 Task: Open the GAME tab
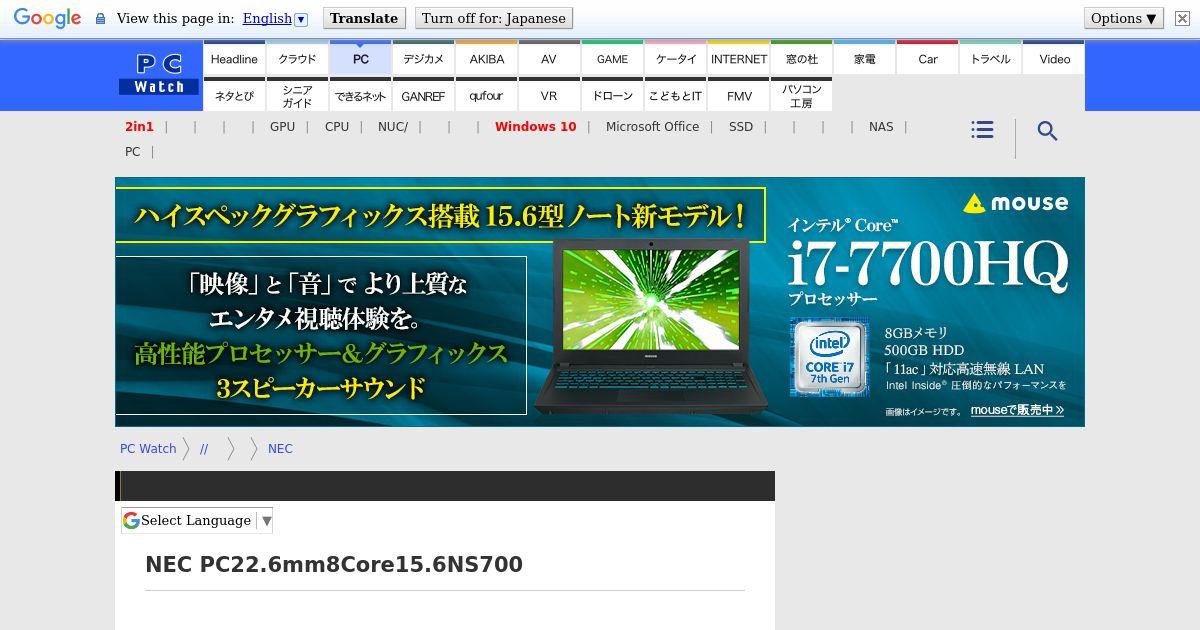tap(612, 59)
